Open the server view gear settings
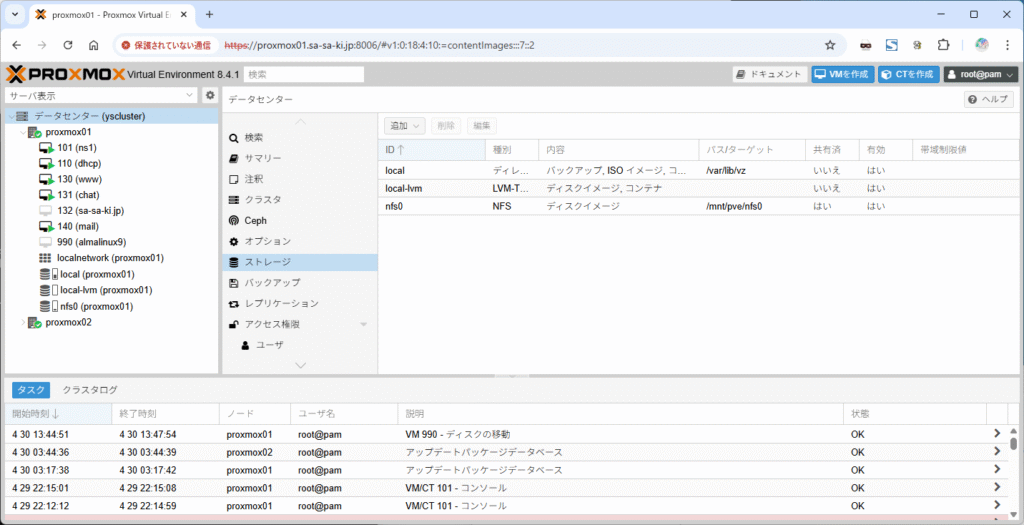The image size is (1024, 525). (210, 95)
